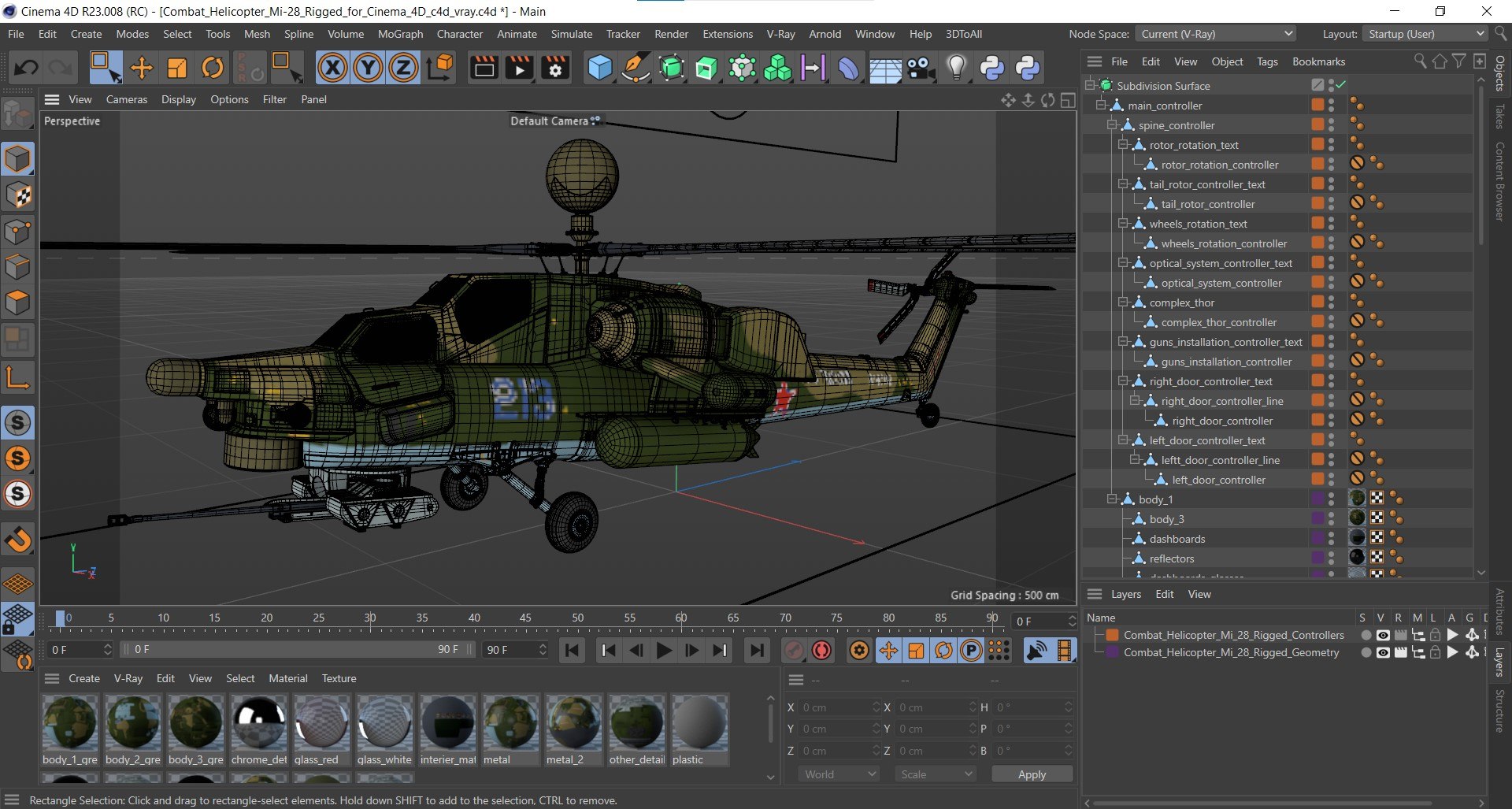This screenshot has width=1512, height=809.
Task: Open the Scale mode dropdown
Action: click(x=936, y=774)
